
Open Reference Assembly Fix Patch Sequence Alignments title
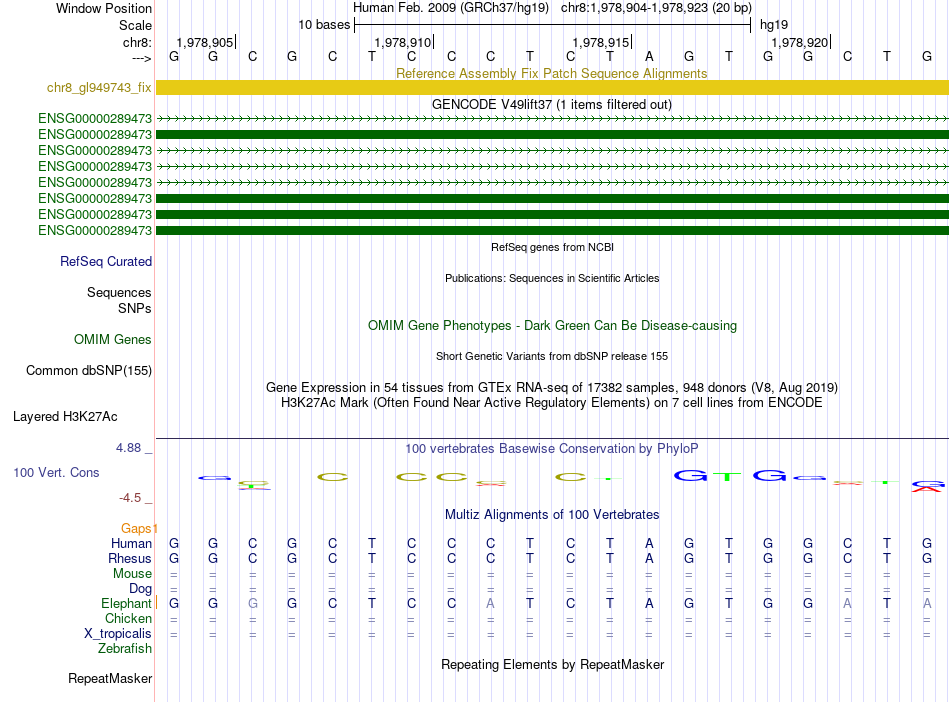[x=552, y=73]
